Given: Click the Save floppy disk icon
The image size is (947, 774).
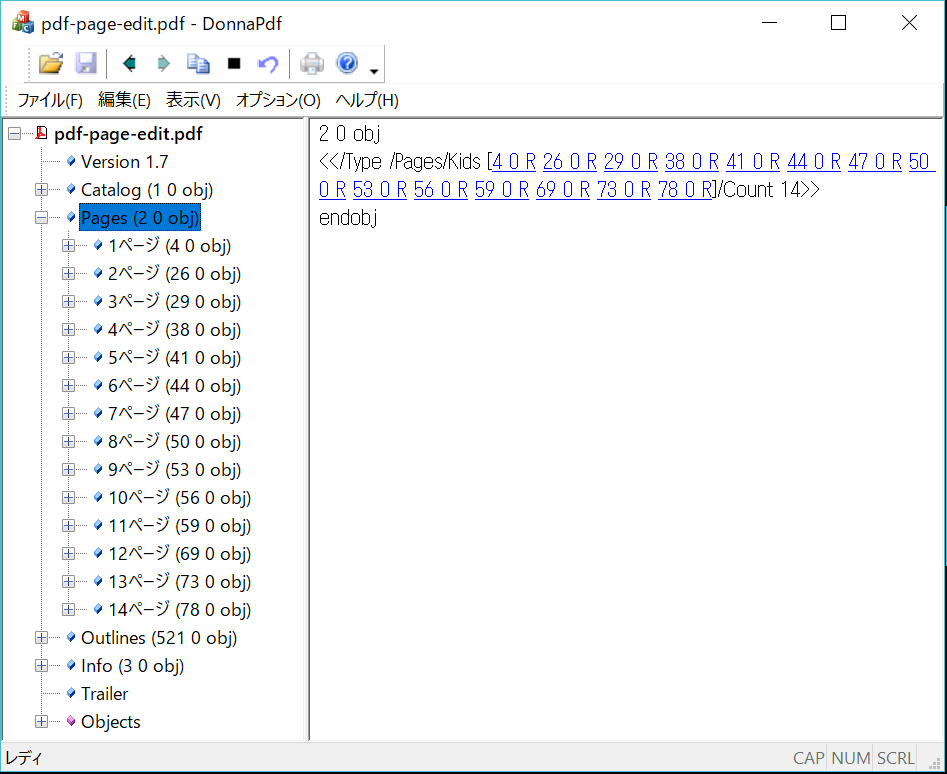Looking at the screenshot, I should click(86, 64).
